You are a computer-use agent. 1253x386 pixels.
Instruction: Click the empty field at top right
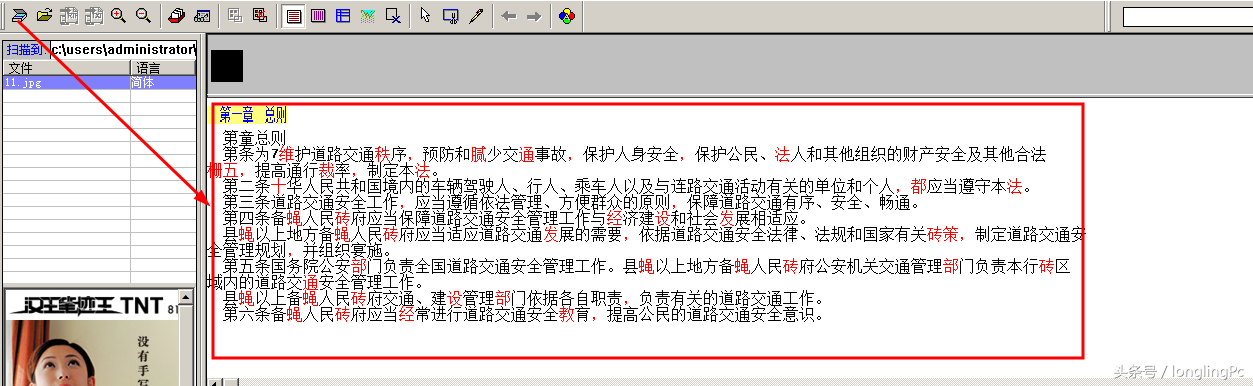[x=1187, y=17]
